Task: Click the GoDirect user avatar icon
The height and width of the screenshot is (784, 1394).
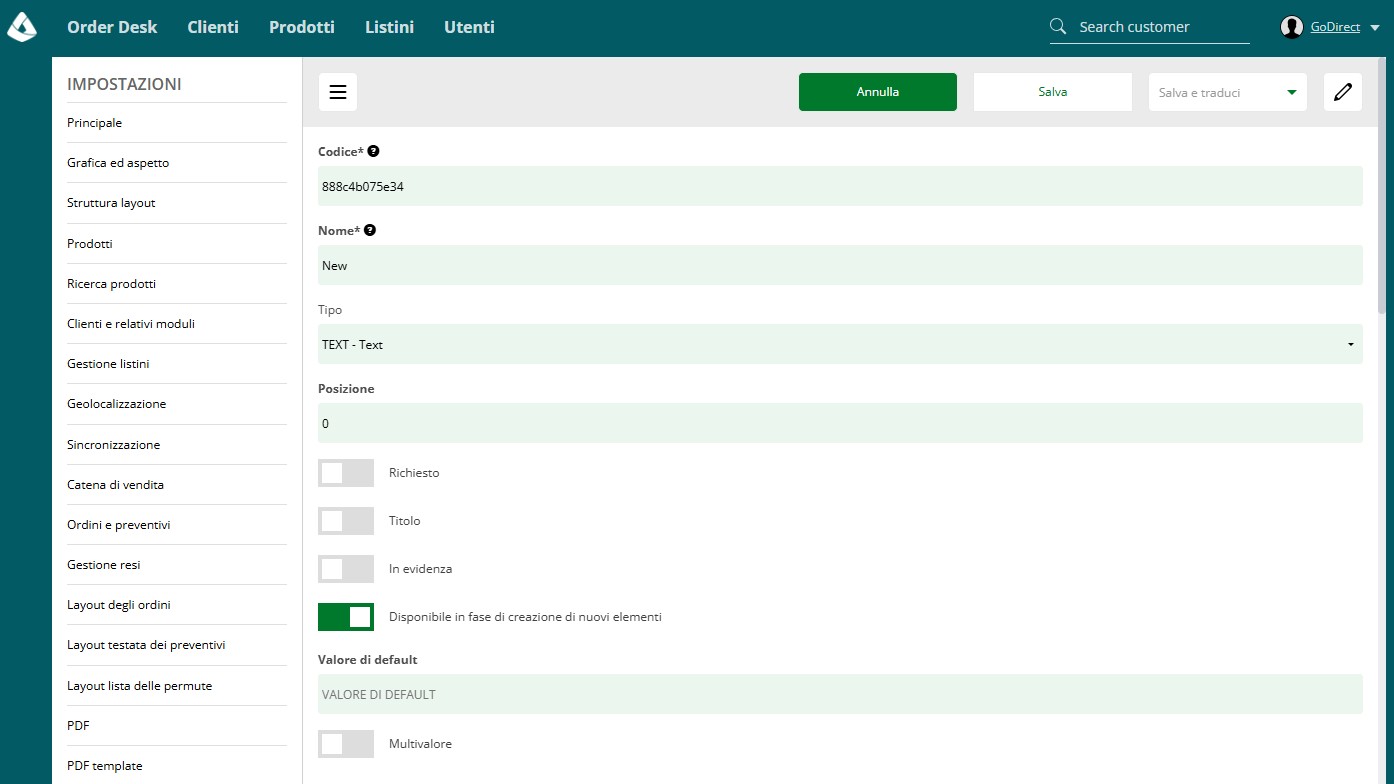Action: coord(1292,27)
